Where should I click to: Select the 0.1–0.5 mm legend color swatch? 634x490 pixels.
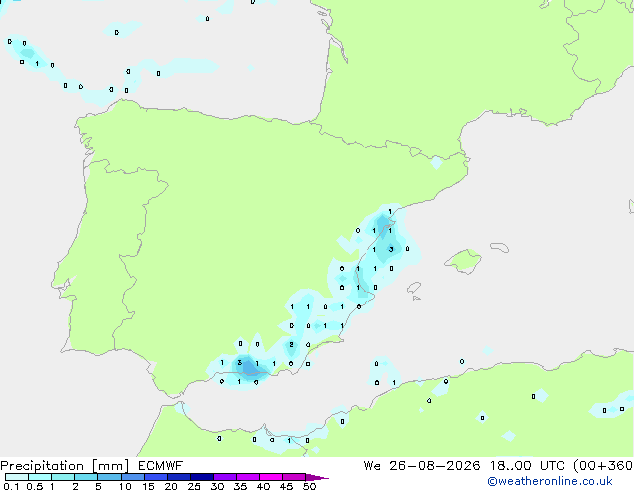(17, 477)
